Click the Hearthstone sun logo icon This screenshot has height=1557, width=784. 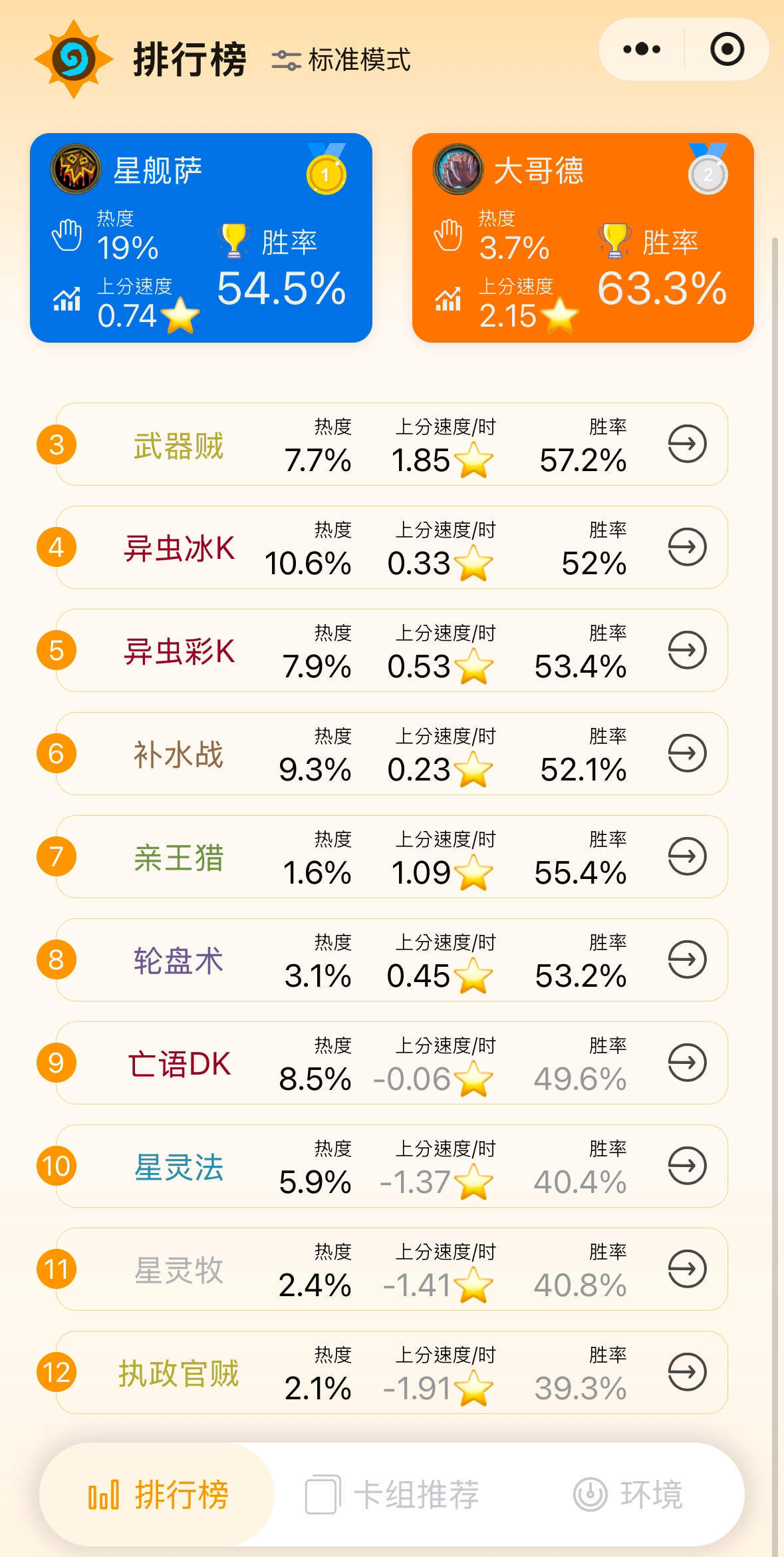pos(73,59)
